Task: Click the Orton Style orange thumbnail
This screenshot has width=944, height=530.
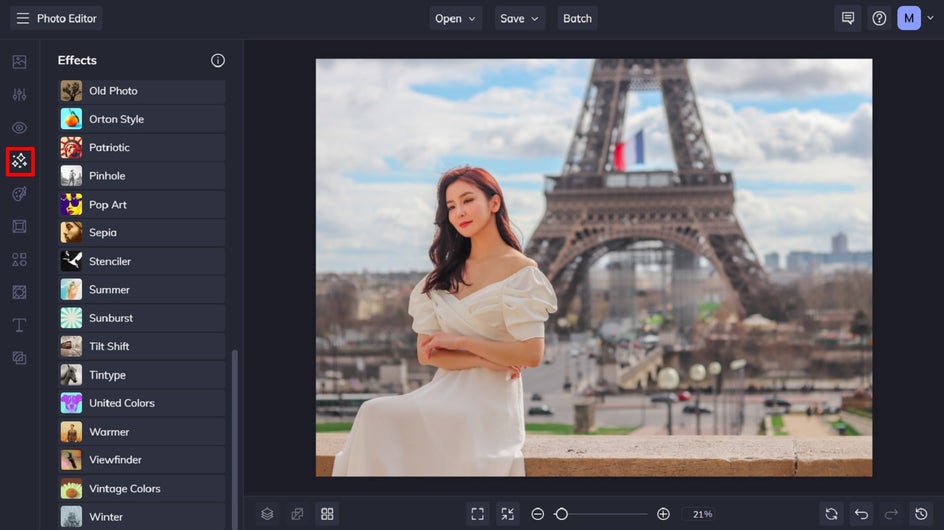Action: coord(71,119)
